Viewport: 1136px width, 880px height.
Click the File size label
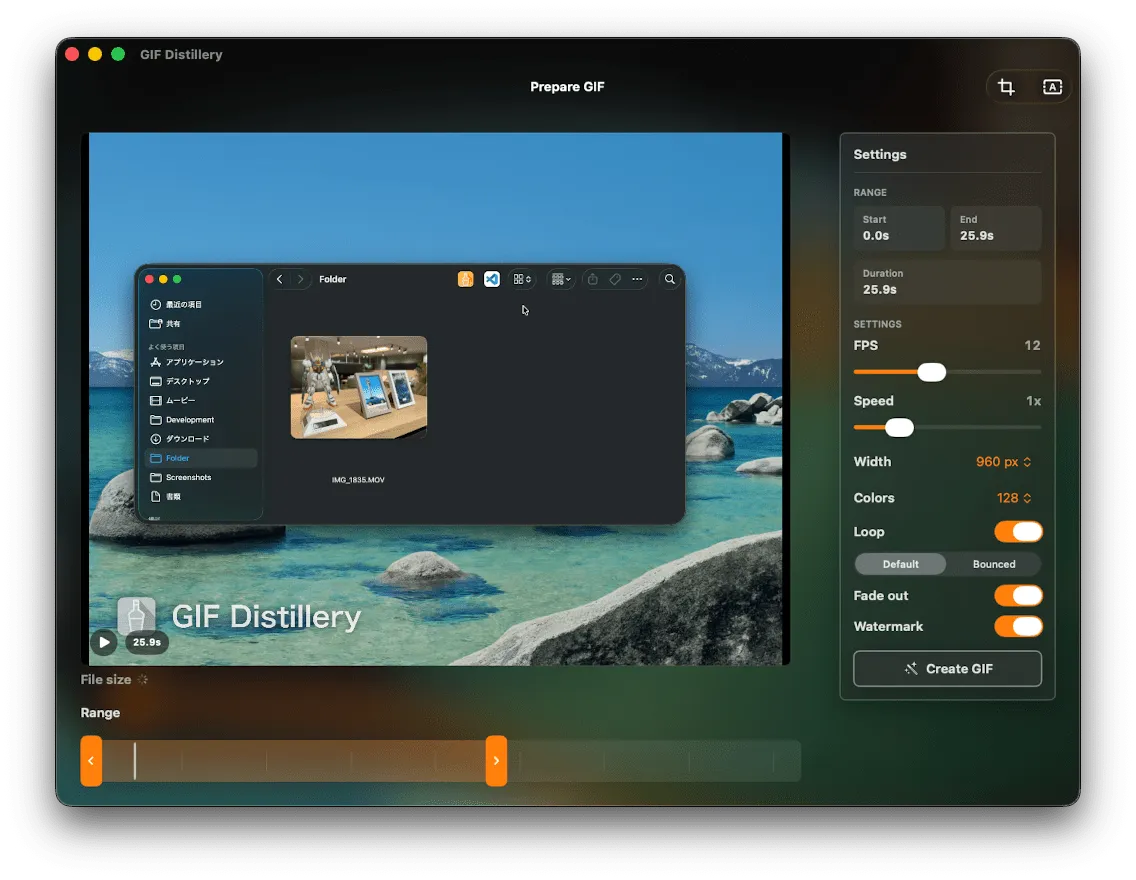point(106,679)
